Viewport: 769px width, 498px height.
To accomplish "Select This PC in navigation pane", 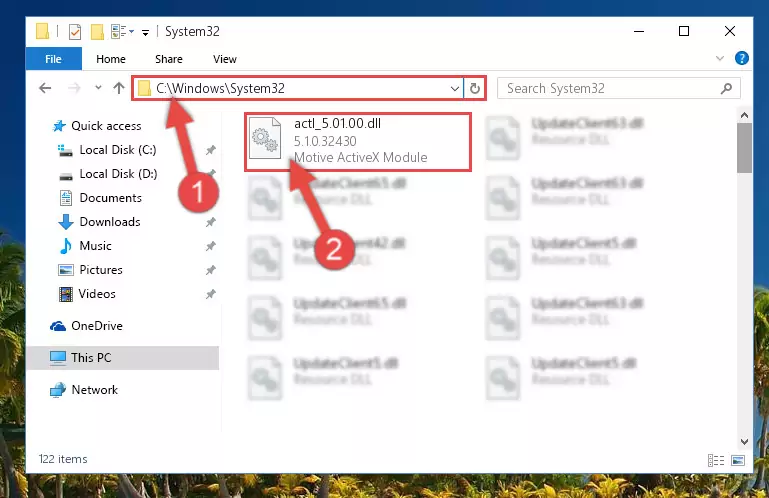I will tap(123, 358).
